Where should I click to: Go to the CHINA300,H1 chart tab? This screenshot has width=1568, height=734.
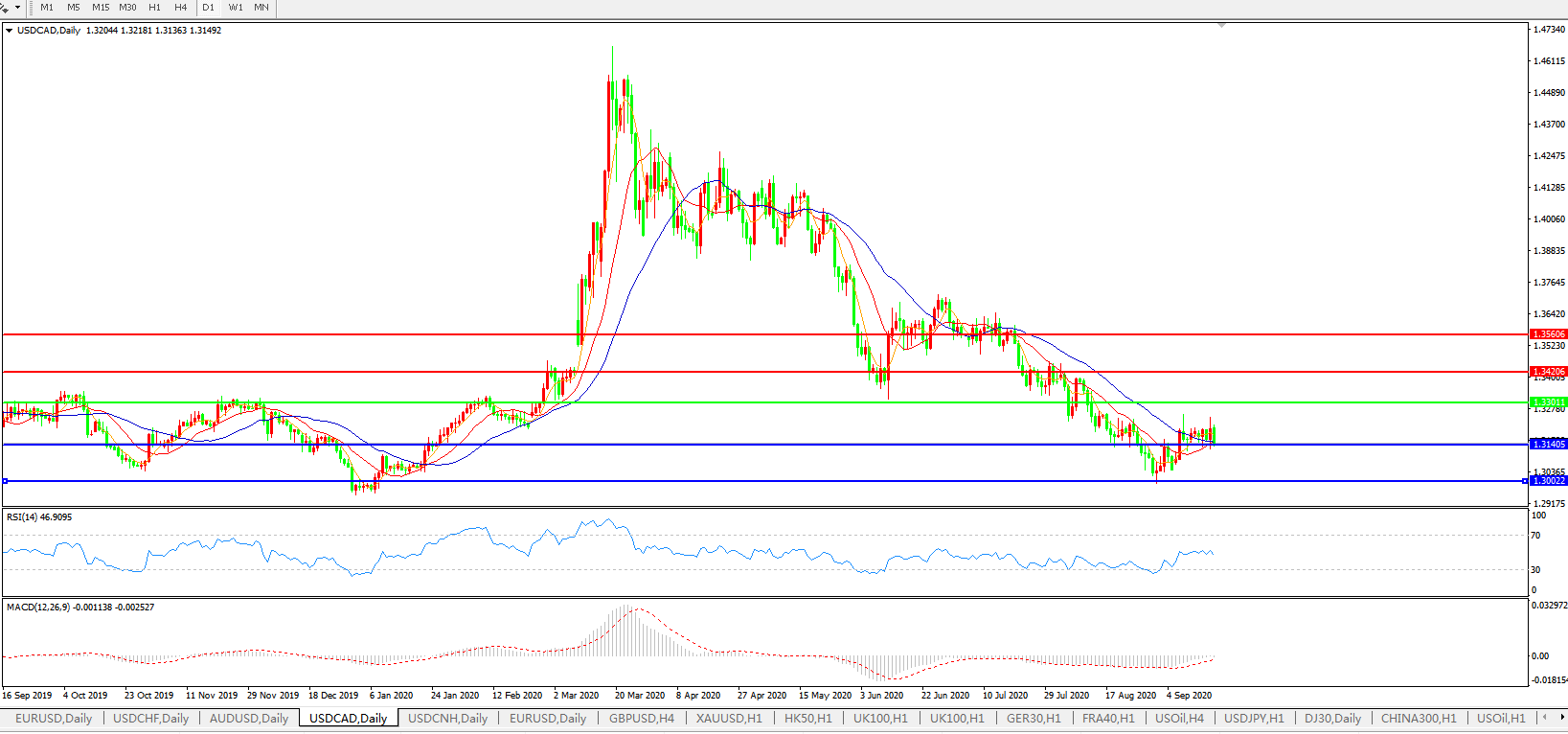pos(1418,718)
